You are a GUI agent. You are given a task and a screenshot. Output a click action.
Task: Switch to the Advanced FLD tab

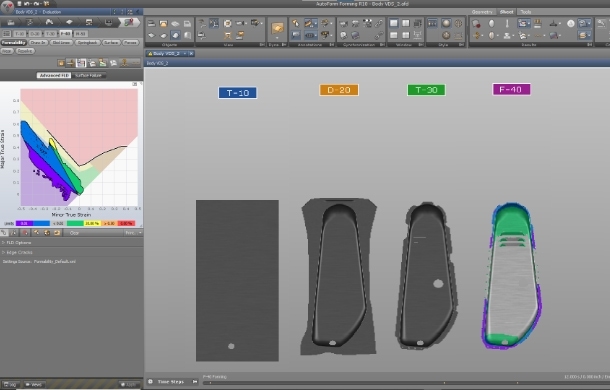pyautogui.click(x=54, y=75)
